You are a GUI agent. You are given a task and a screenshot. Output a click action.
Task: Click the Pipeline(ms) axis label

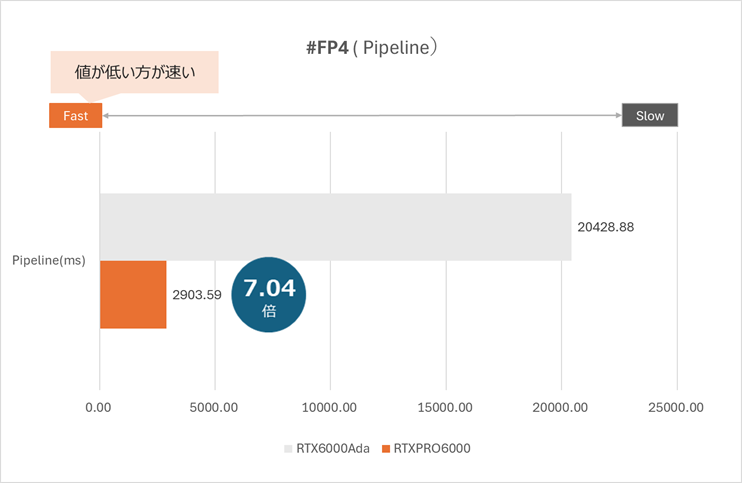[48, 261]
